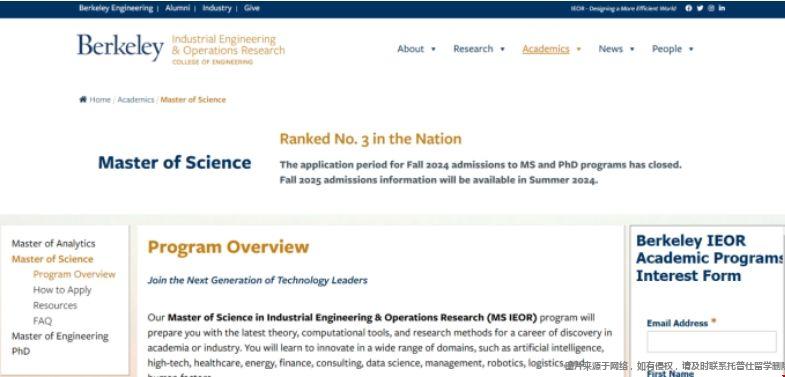Click 'Ranked No. 3 in the Nation' text
The image size is (785, 377).
[370, 139]
